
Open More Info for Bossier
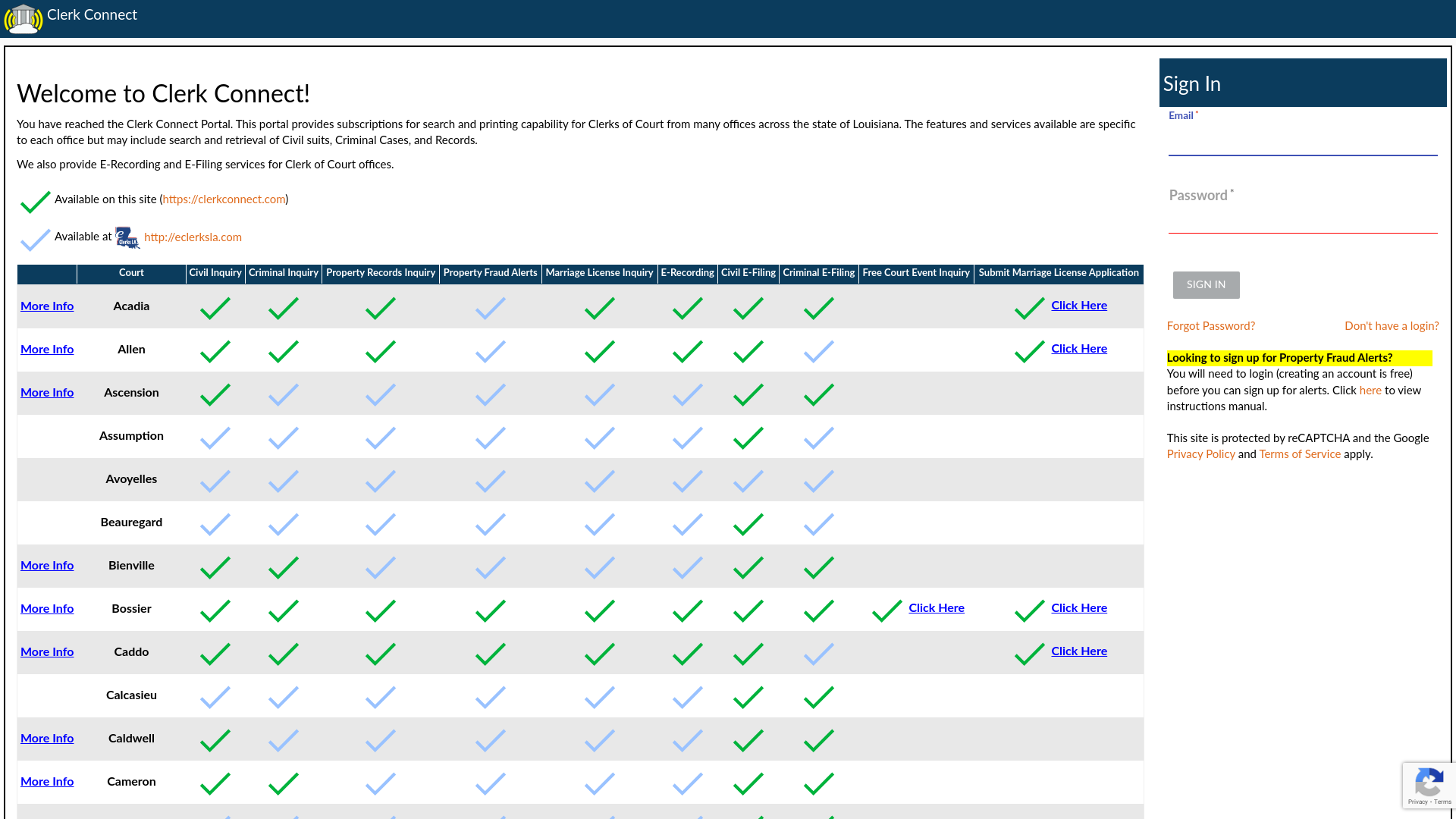pyautogui.click(x=47, y=609)
